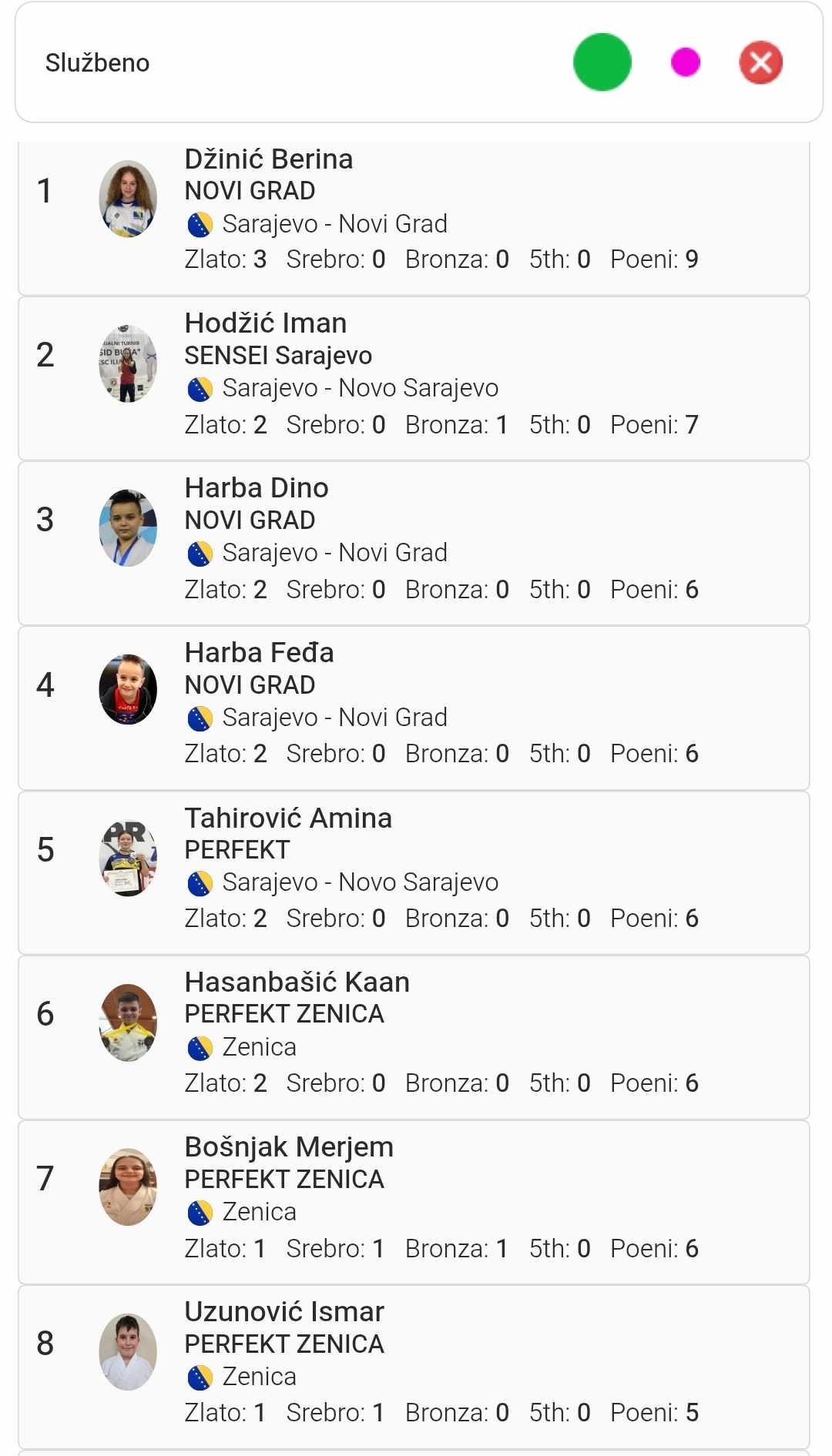
Task: Click Harba Dino's avatar picture
Action: pyautogui.click(x=128, y=528)
